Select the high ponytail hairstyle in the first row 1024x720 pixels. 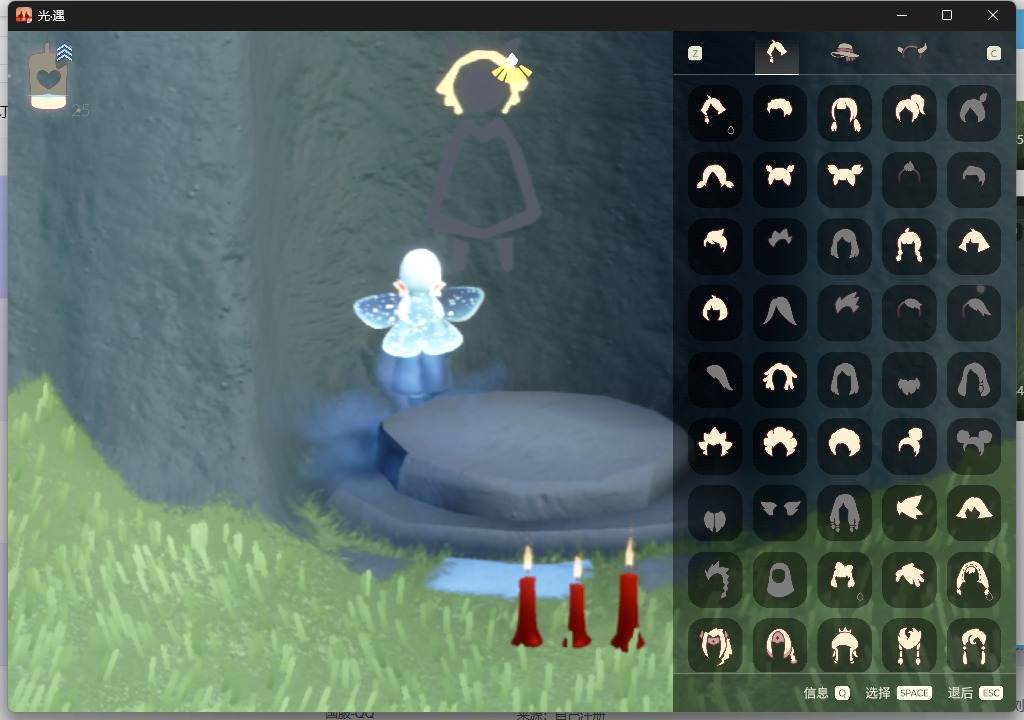coord(909,114)
